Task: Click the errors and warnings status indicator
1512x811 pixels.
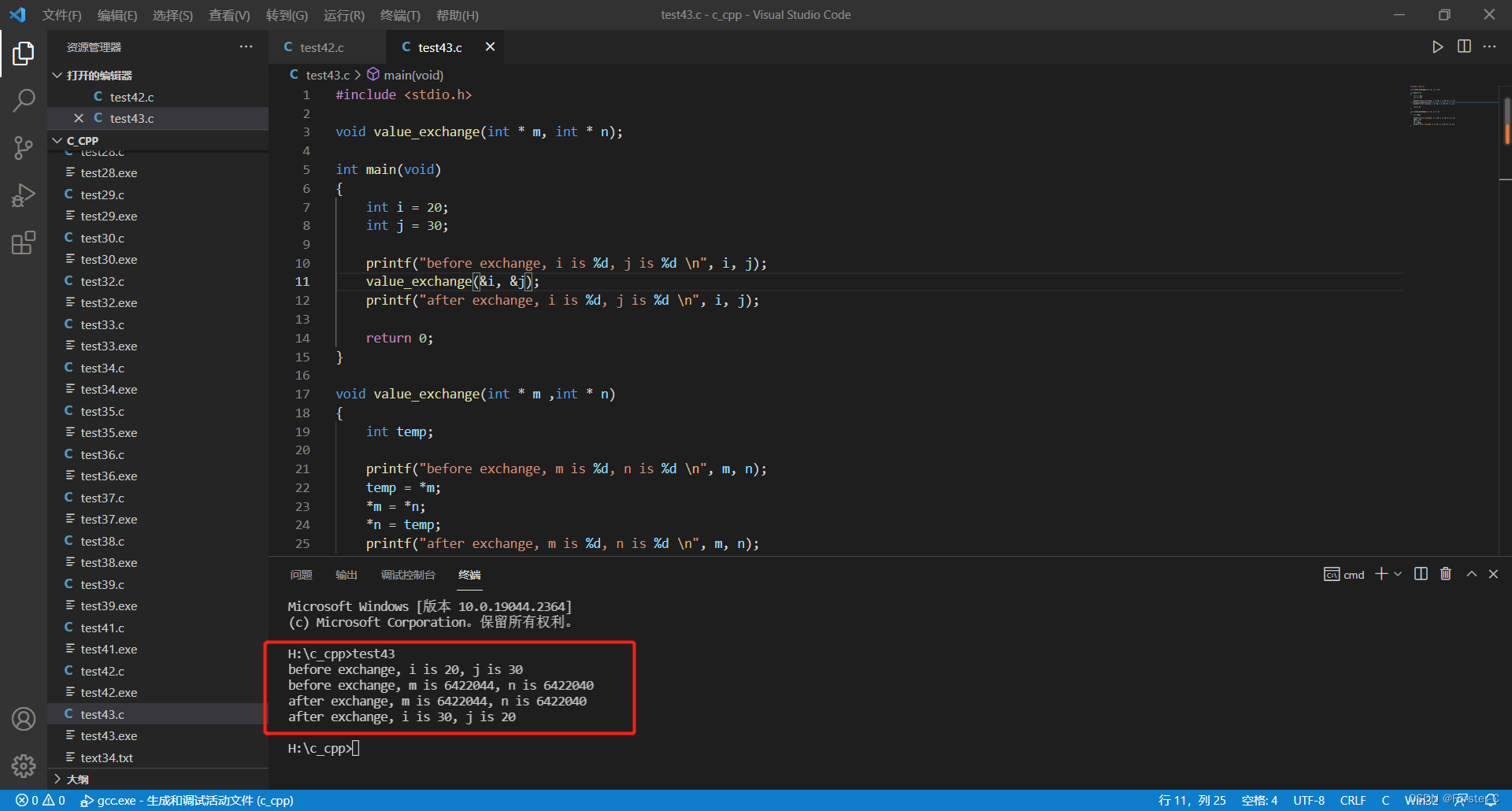Action: tap(41, 800)
